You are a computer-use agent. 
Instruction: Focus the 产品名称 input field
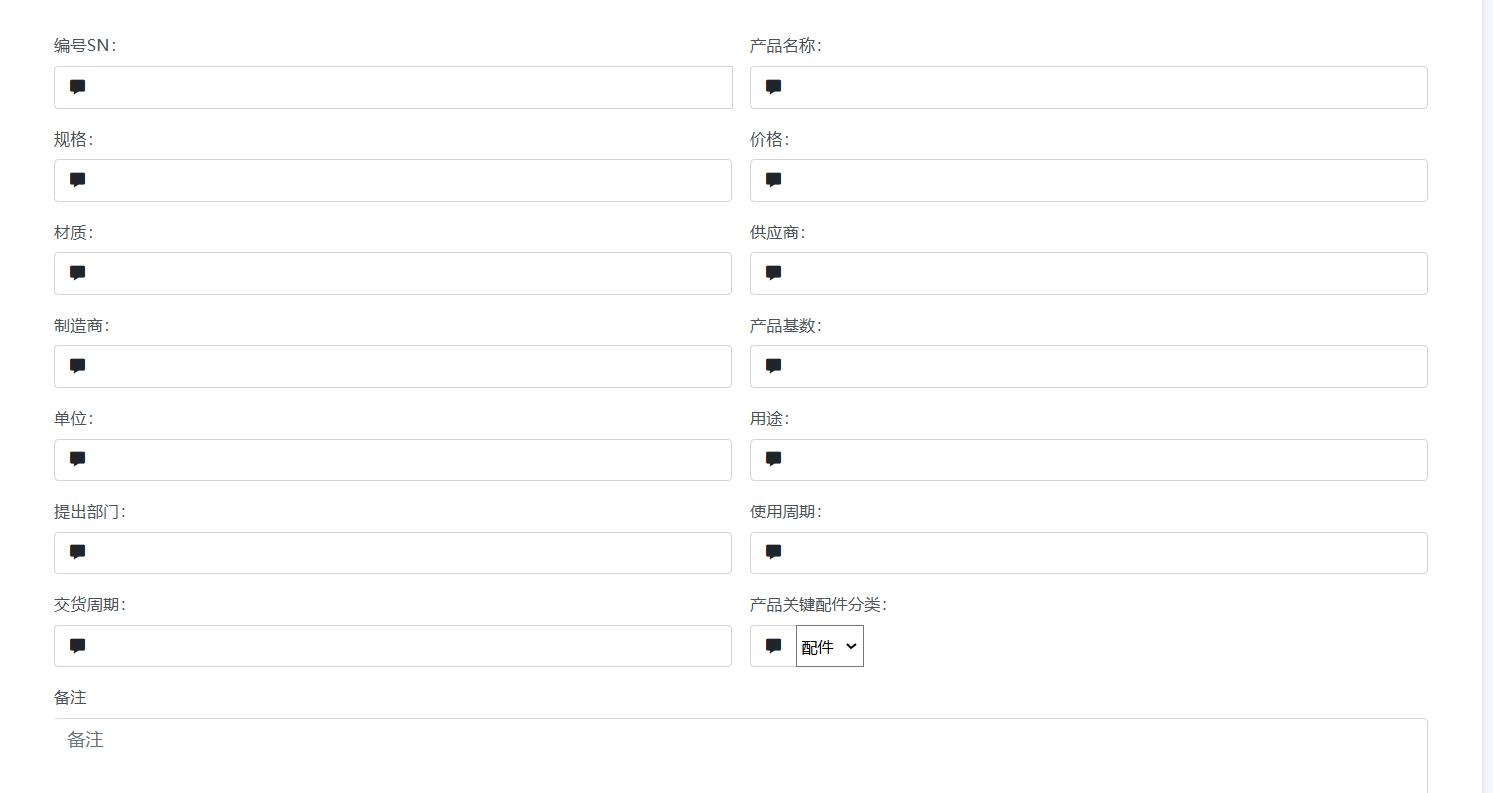point(1105,88)
